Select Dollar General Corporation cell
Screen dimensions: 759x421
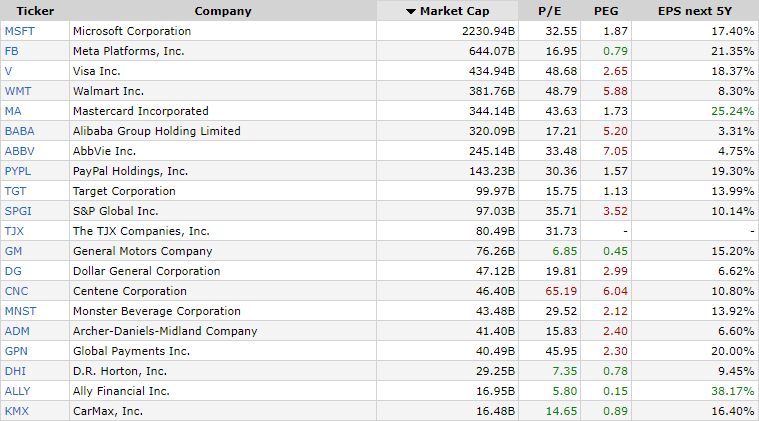coord(223,271)
